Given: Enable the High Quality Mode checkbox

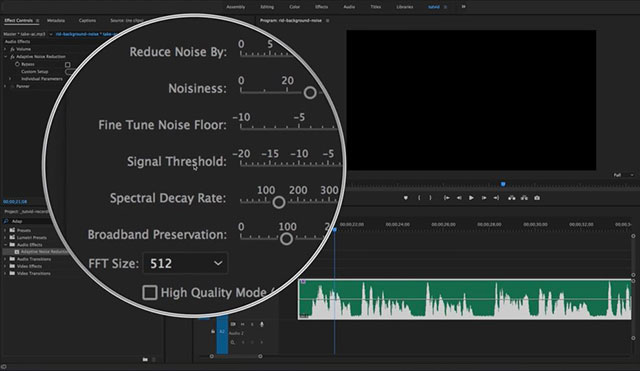Looking at the screenshot, I should point(150,292).
